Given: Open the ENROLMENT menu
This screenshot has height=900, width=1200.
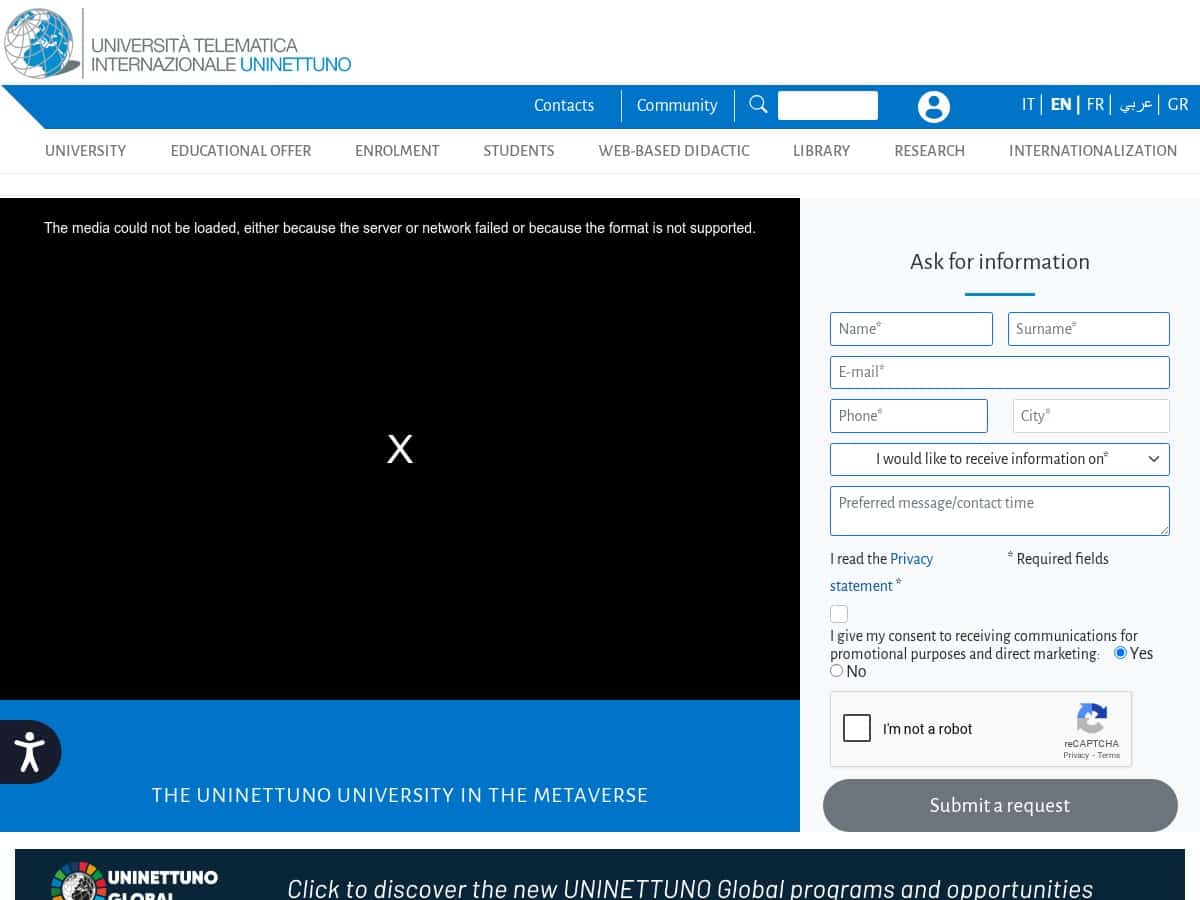Looking at the screenshot, I should tap(397, 151).
